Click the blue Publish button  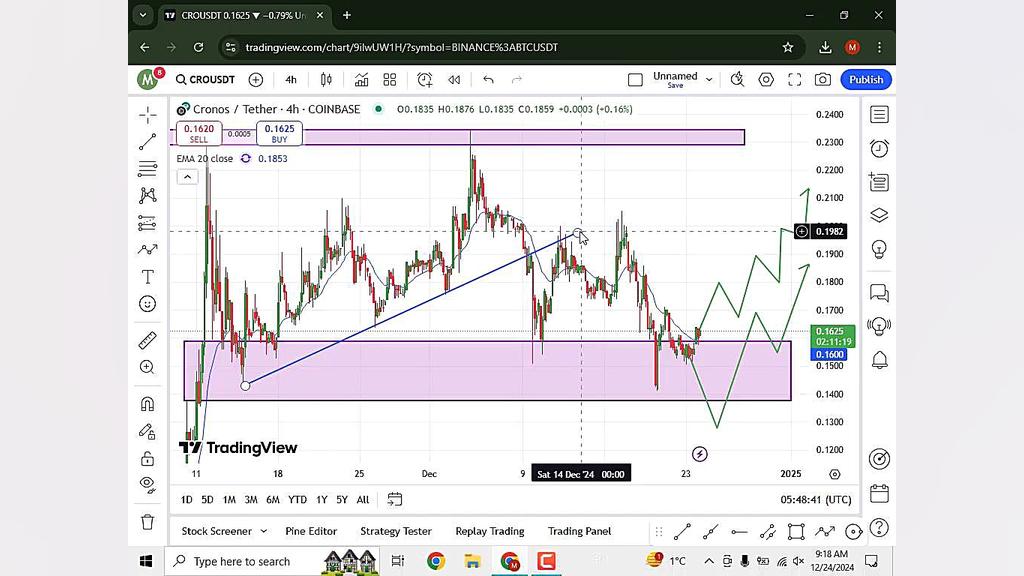[866, 80]
